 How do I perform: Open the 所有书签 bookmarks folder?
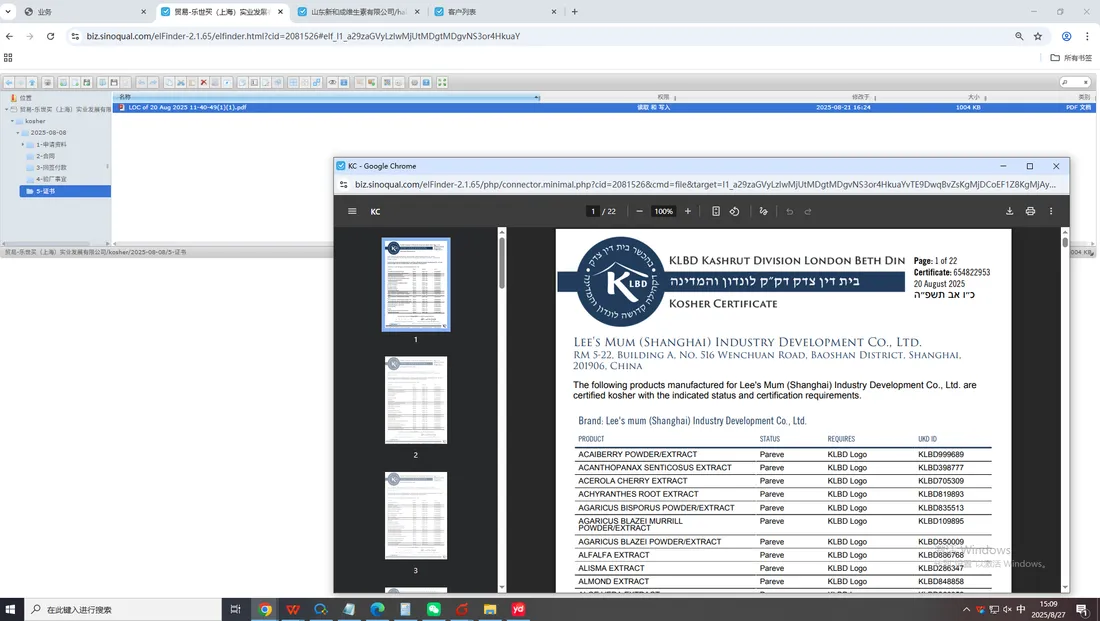[1071, 58]
